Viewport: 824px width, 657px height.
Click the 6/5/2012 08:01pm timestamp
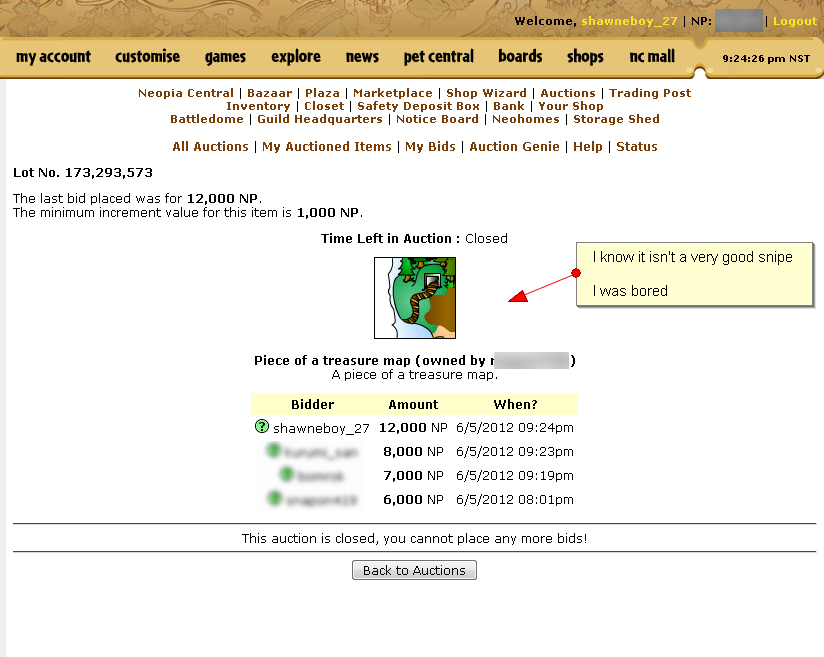point(515,500)
